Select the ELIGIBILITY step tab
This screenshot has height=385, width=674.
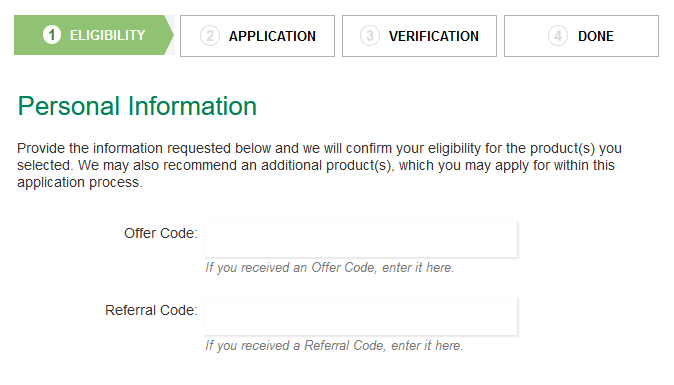coord(94,35)
